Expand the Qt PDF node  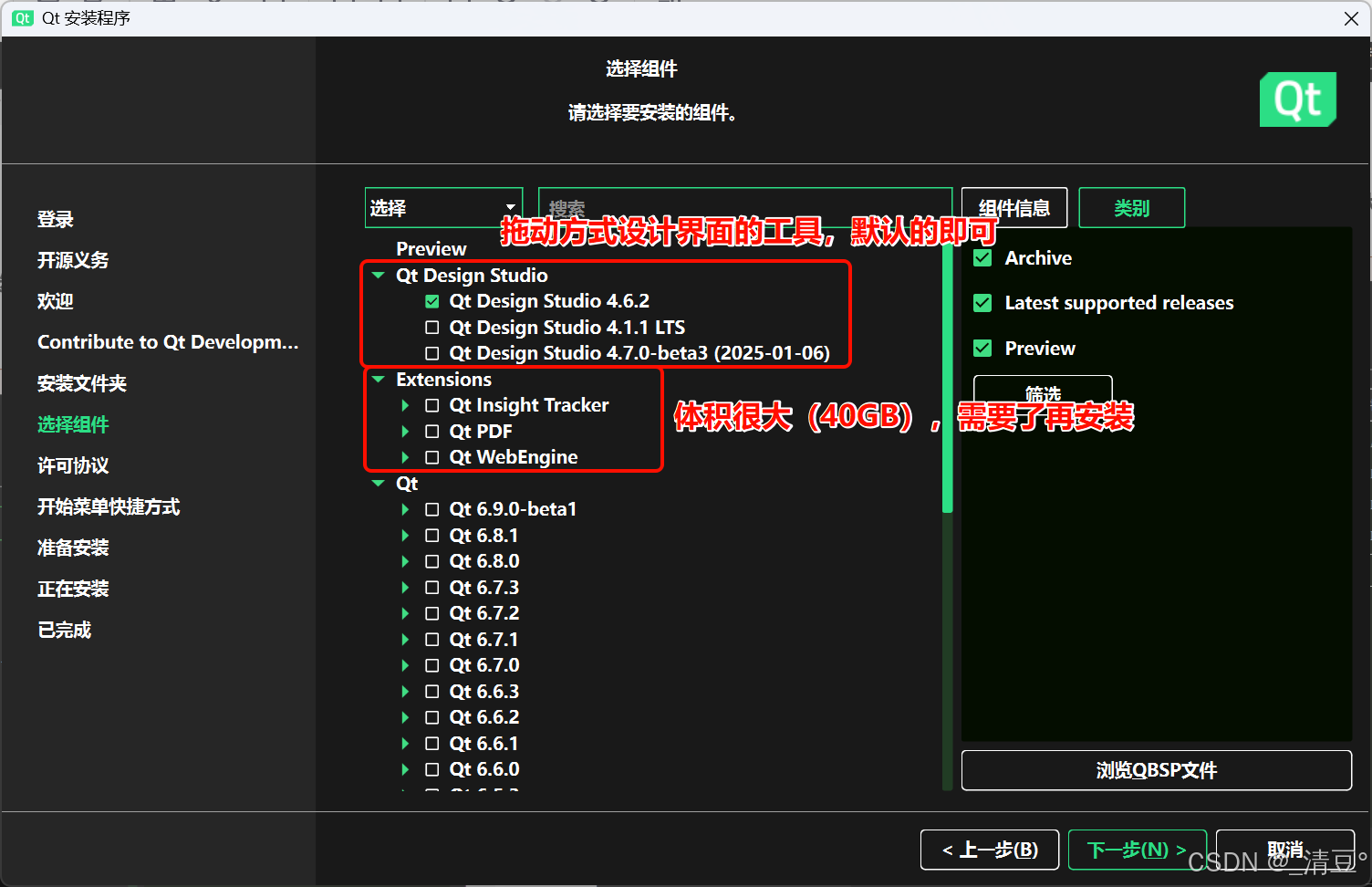[x=405, y=432]
